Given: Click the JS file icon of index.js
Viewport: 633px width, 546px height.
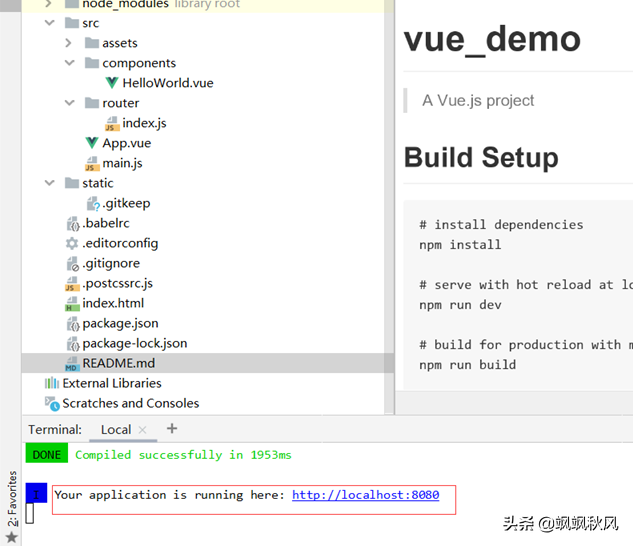Looking at the screenshot, I should click(x=112, y=123).
